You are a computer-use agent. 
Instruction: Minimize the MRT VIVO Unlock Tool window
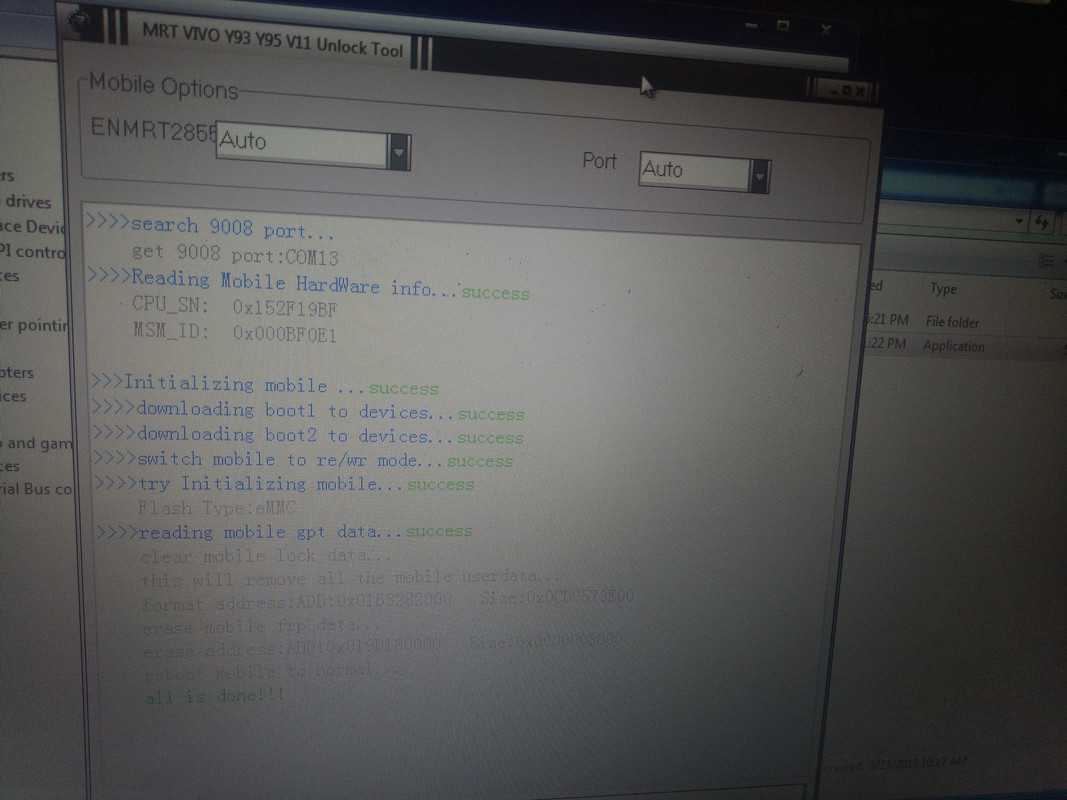pos(751,24)
